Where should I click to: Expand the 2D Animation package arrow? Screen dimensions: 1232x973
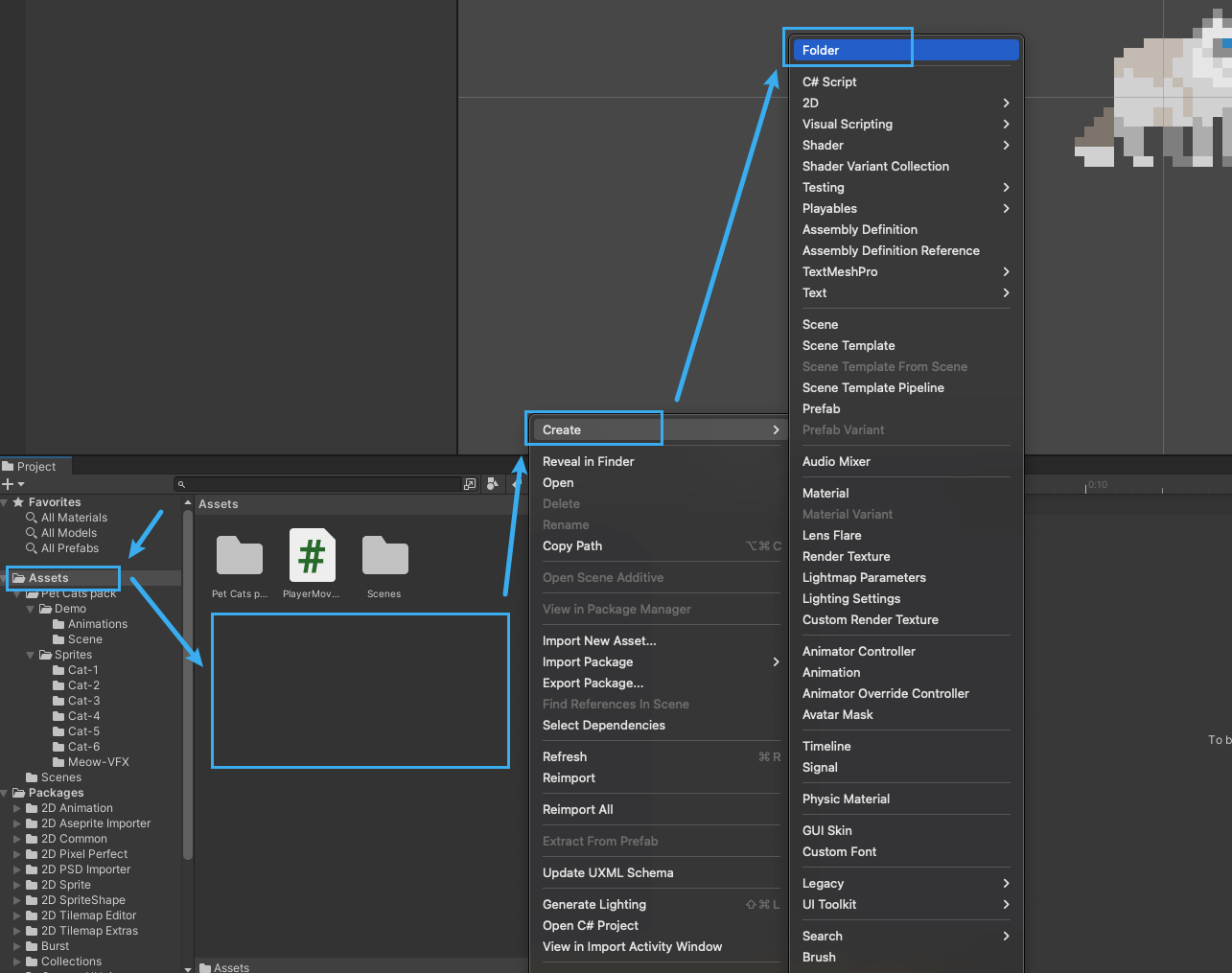[17, 808]
